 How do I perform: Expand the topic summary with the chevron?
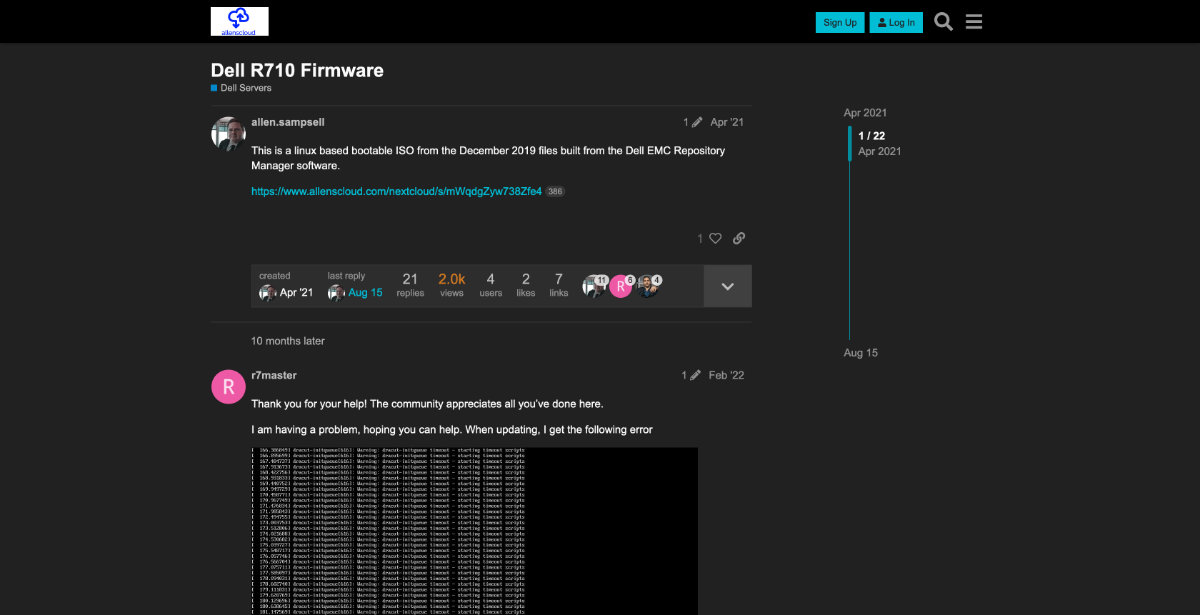tap(727, 285)
